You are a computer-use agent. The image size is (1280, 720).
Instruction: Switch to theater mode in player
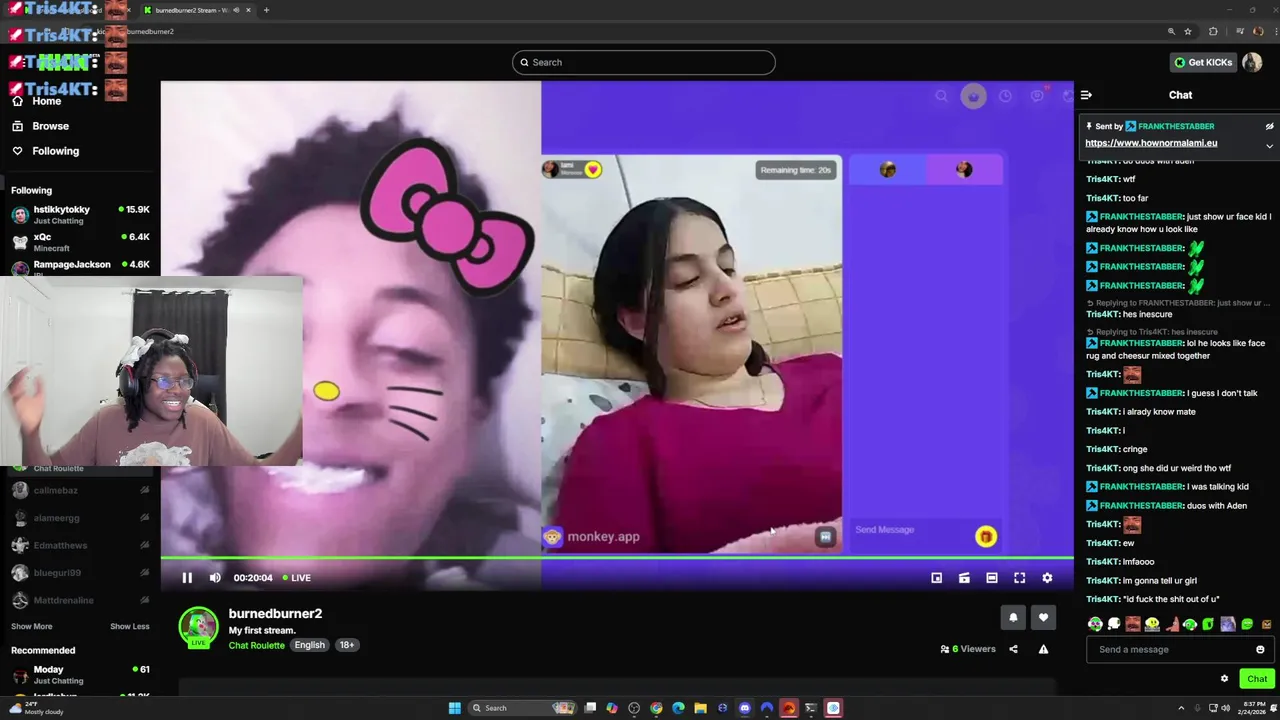(x=991, y=578)
